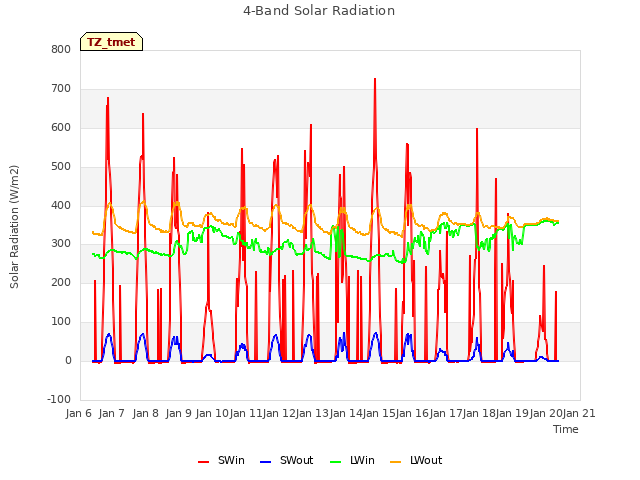Click the Jan 21 x-axis label
Screen dimensions: 640x480
click(579, 413)
